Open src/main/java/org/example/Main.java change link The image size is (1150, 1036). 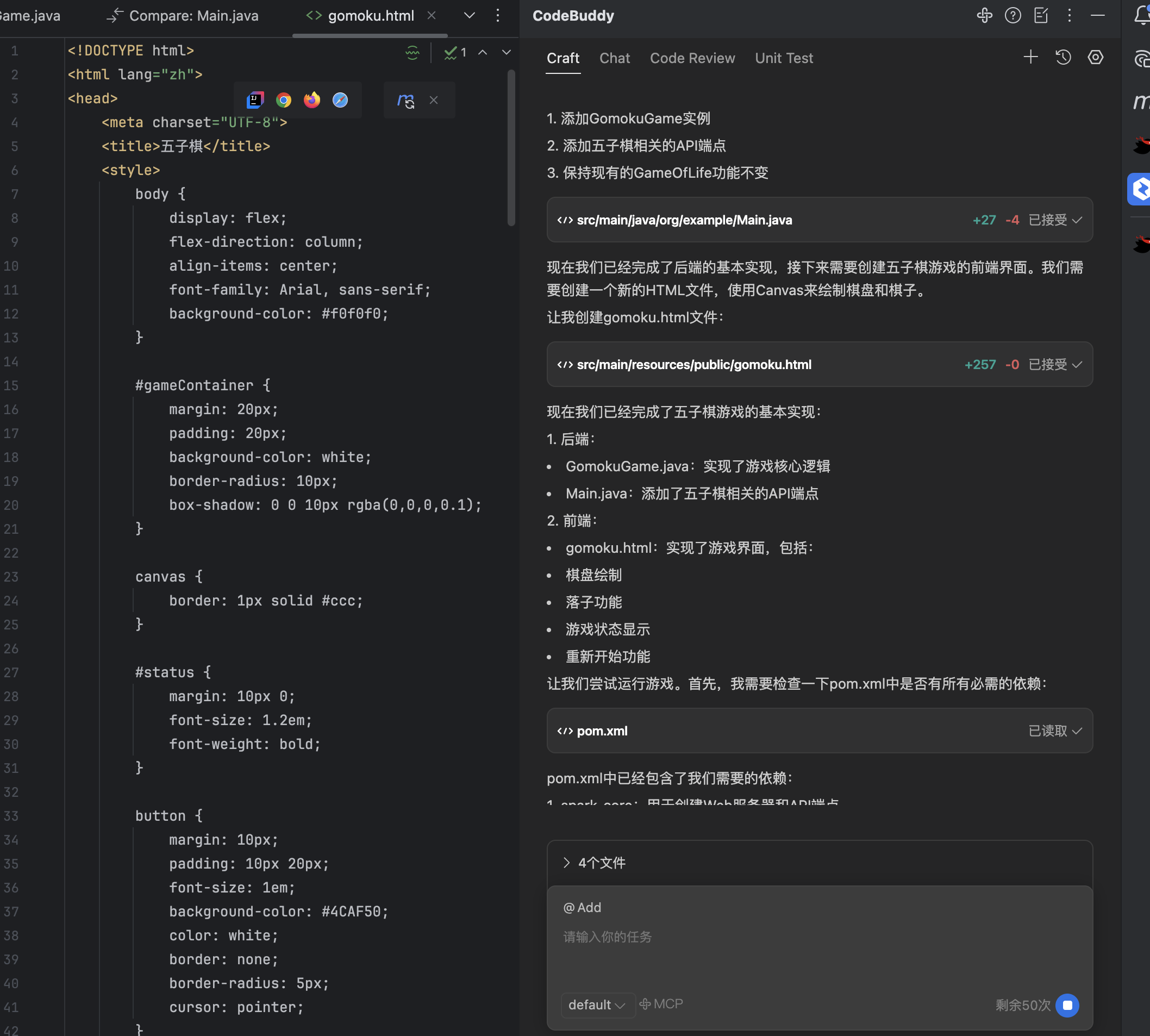684,220
